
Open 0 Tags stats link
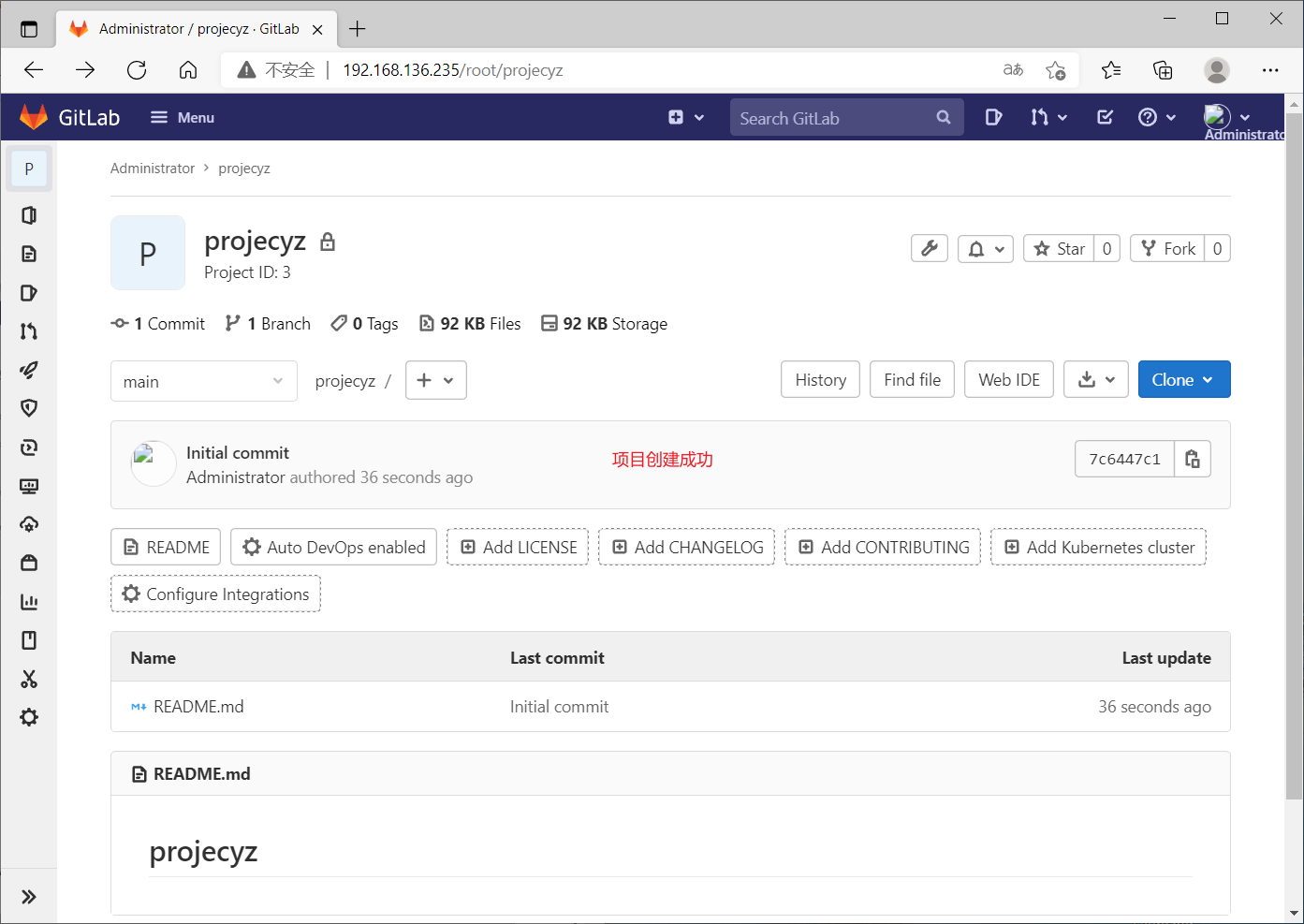pyautogui.click(x=365, y=323)
